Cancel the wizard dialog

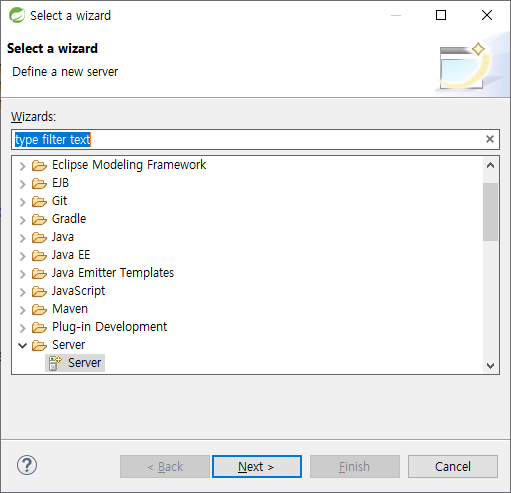click(x=453, y=466)
